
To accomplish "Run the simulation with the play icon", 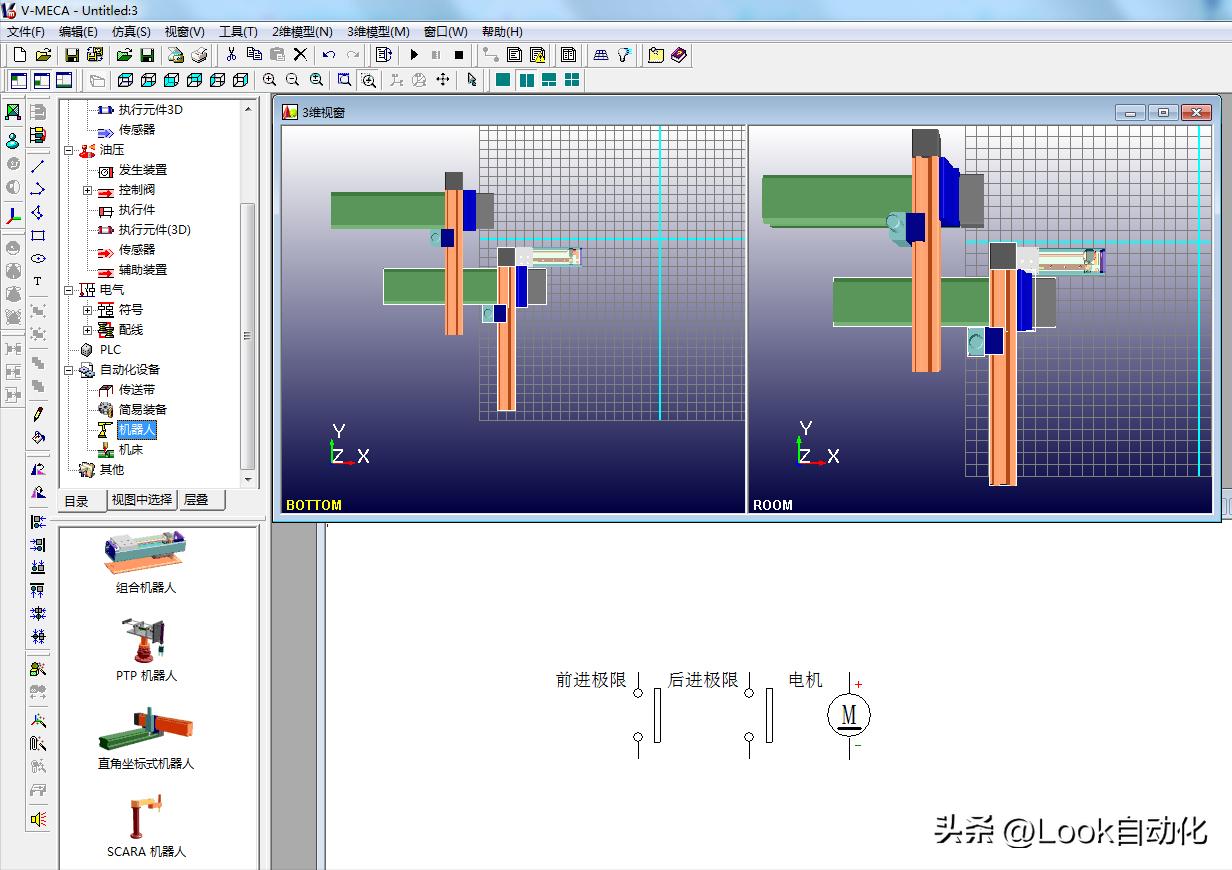I will tap(414, 55).
